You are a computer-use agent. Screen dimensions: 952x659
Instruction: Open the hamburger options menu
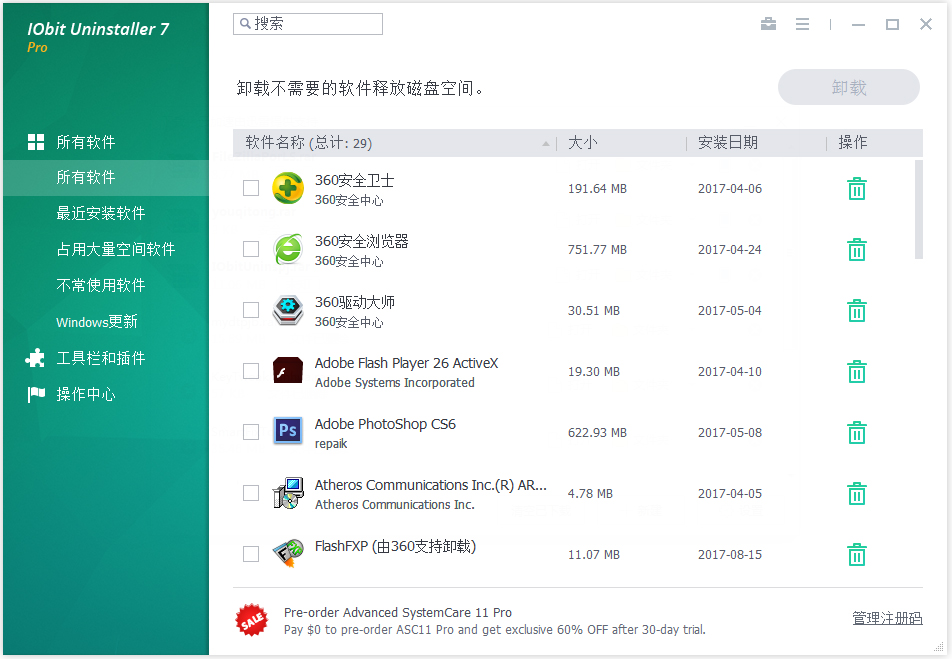[x=803, y=24]
